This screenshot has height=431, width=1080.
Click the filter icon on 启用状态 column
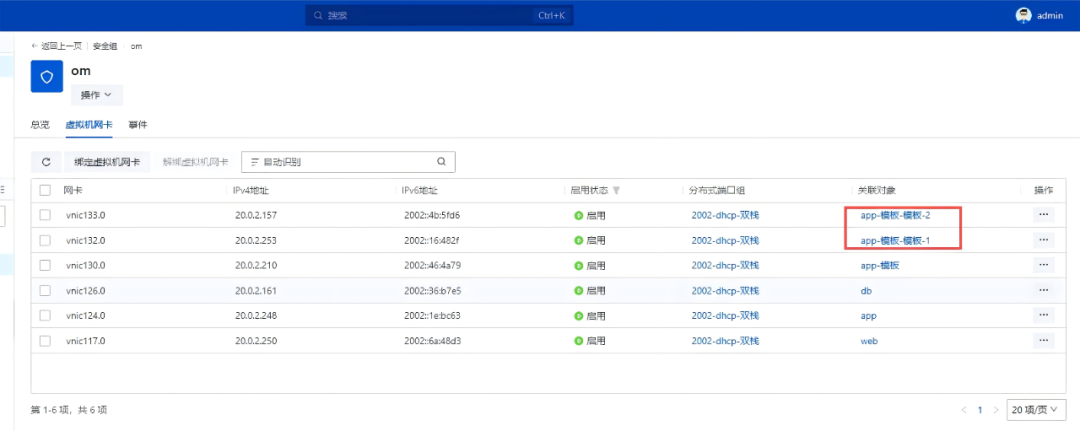(616, 190)
